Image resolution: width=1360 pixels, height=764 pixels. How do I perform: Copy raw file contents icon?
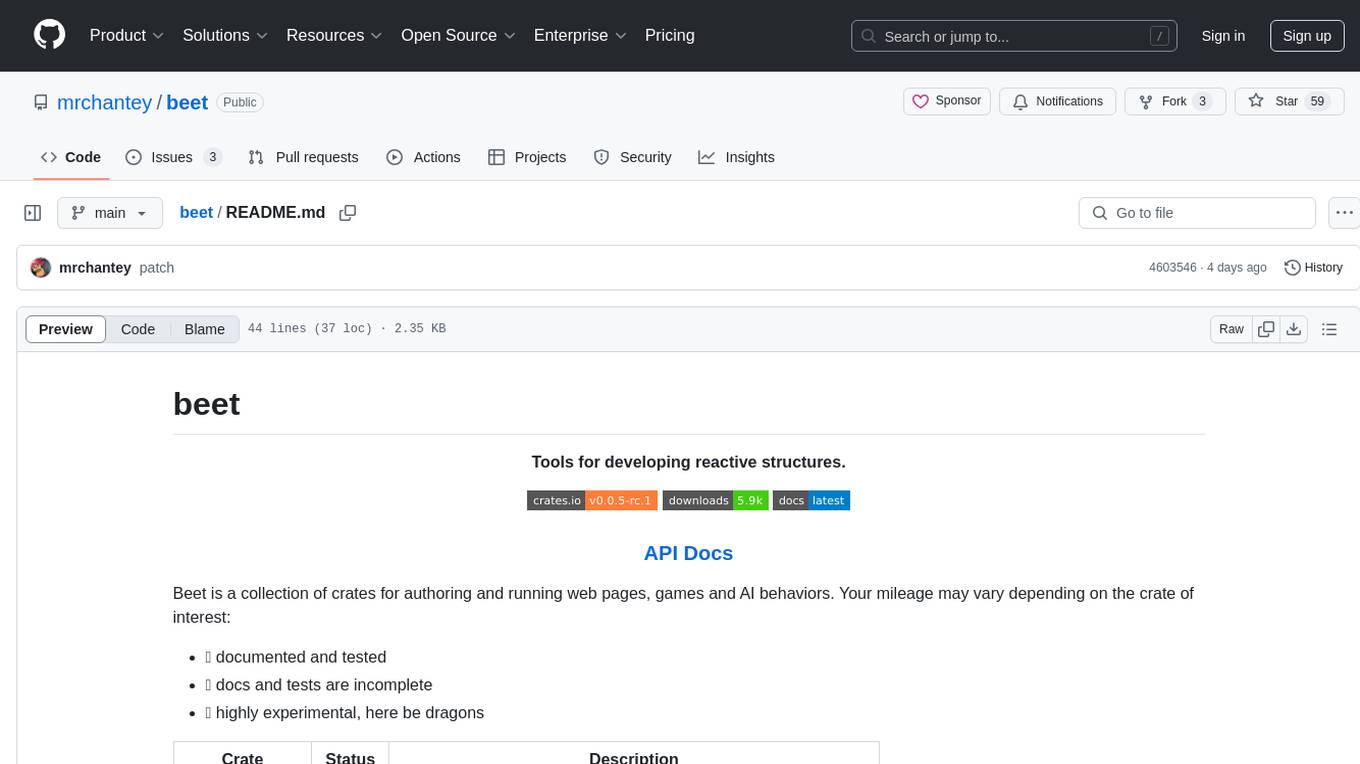click(1266, 329)
